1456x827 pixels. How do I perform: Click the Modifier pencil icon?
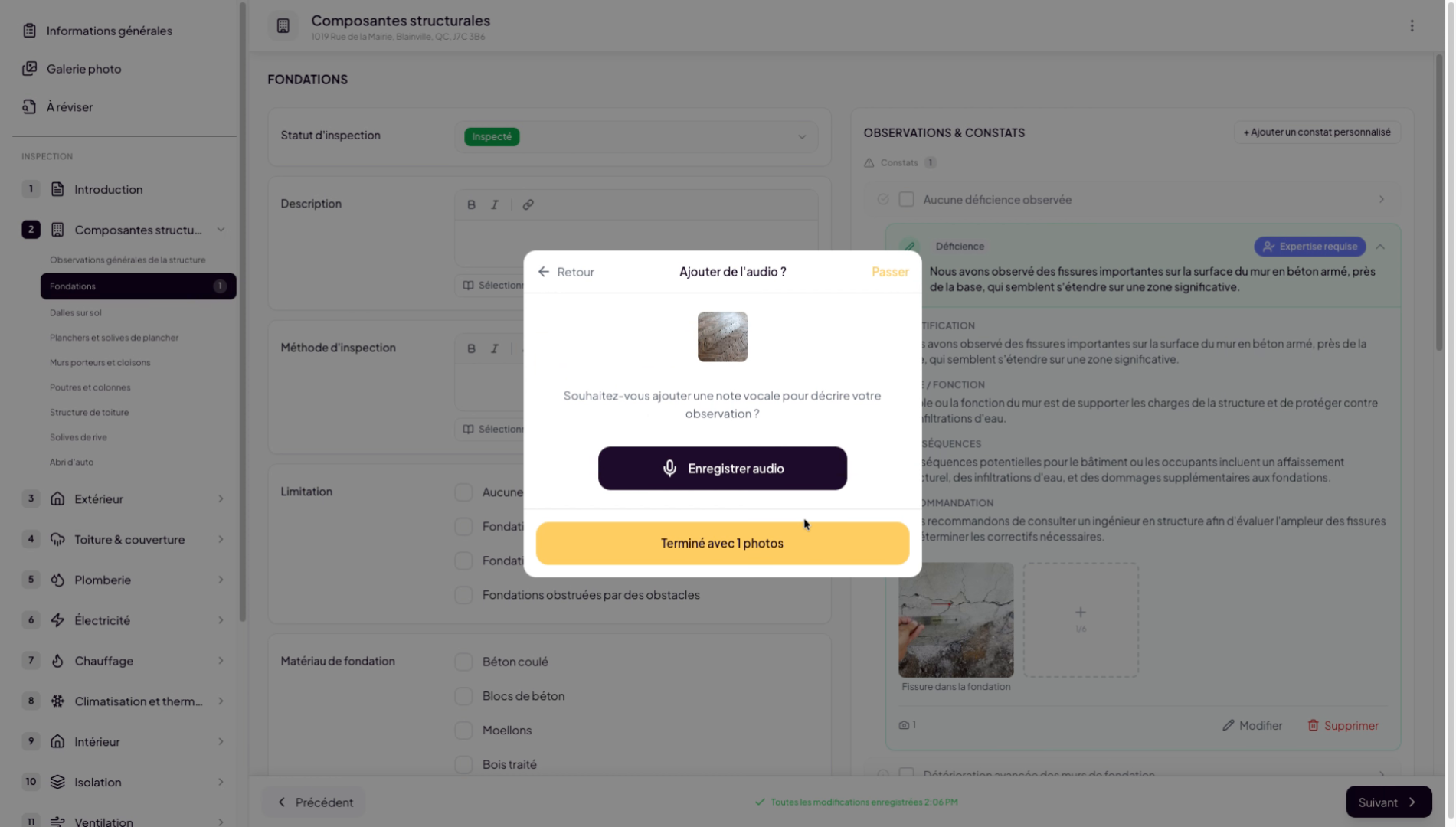pyautogui.click(x=1229, y=725)
